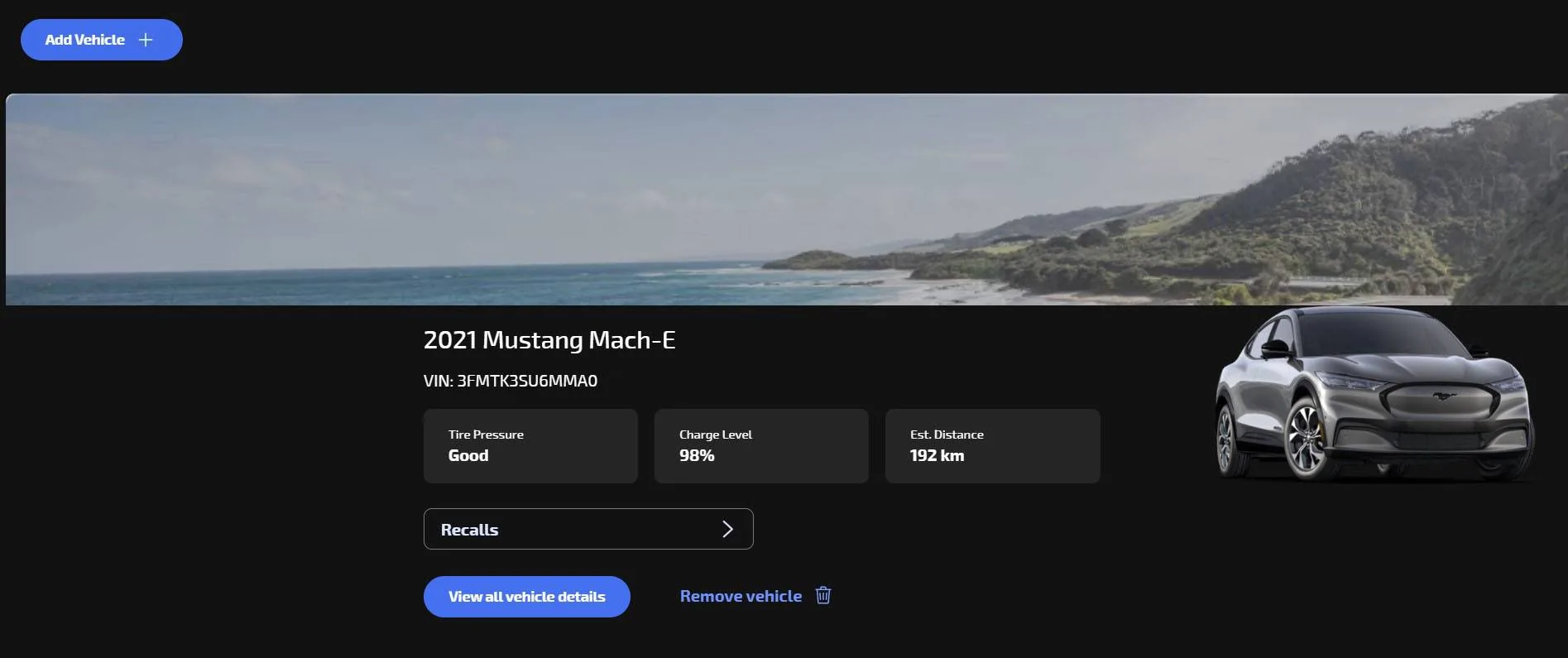1568x658 pixels.
Task: Click the Remove vehicle link
Action: tap(741, 596)
